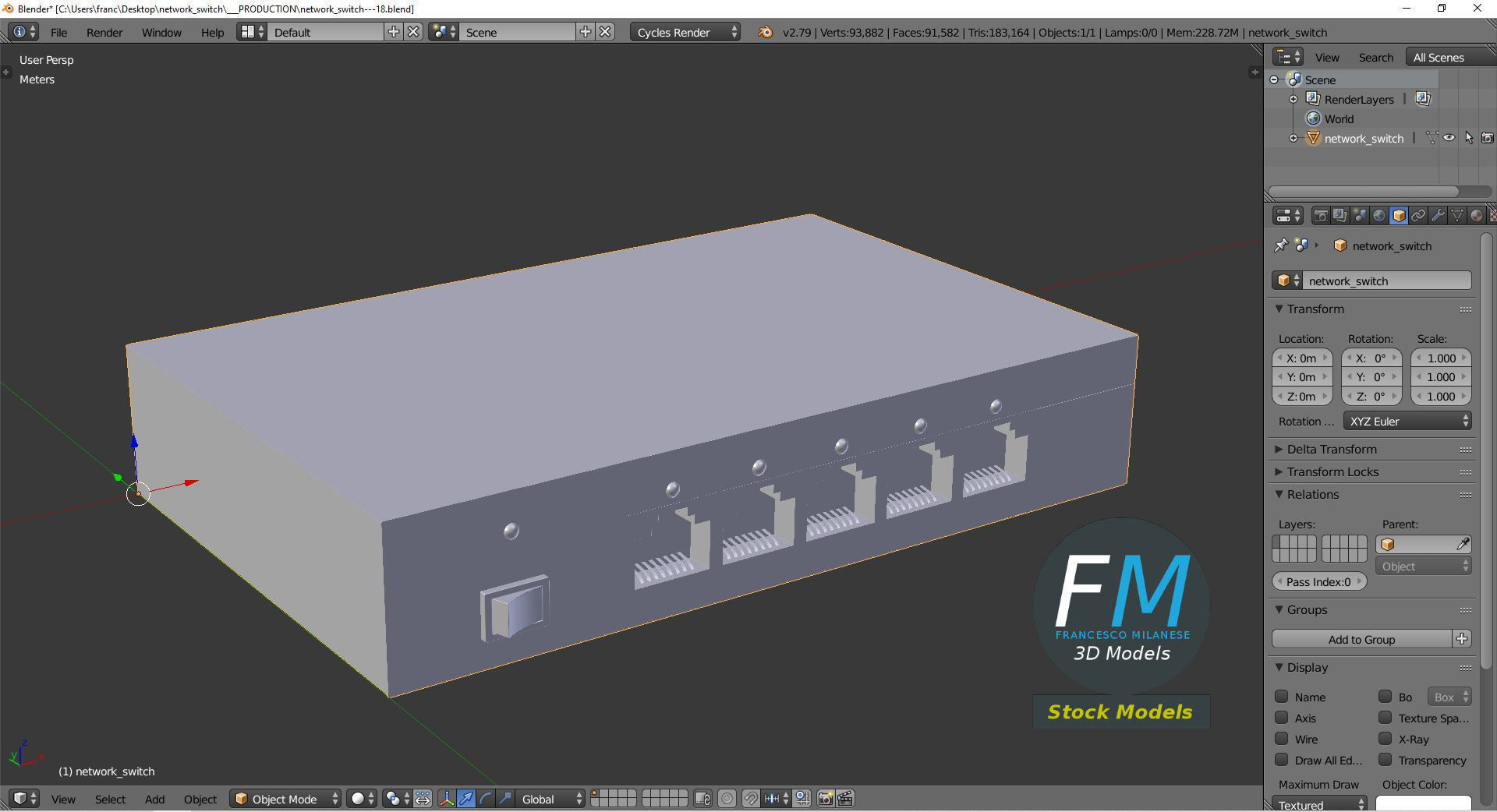1497x812 pixels.
Task: Open the Material properties tab (sphere icon)
Action: (x=1477, y=216)
